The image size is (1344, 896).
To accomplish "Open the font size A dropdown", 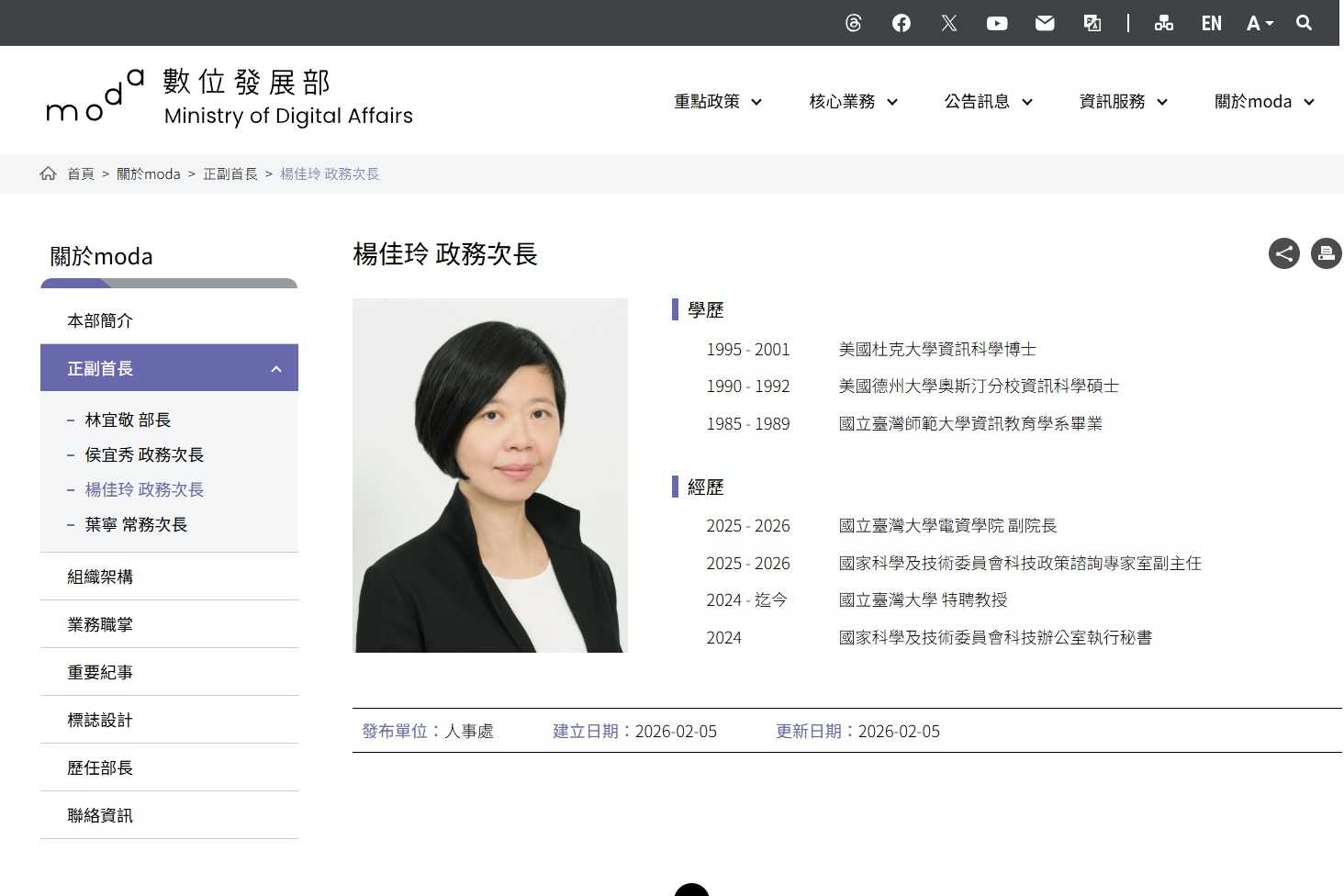I will coord(1260,23).
